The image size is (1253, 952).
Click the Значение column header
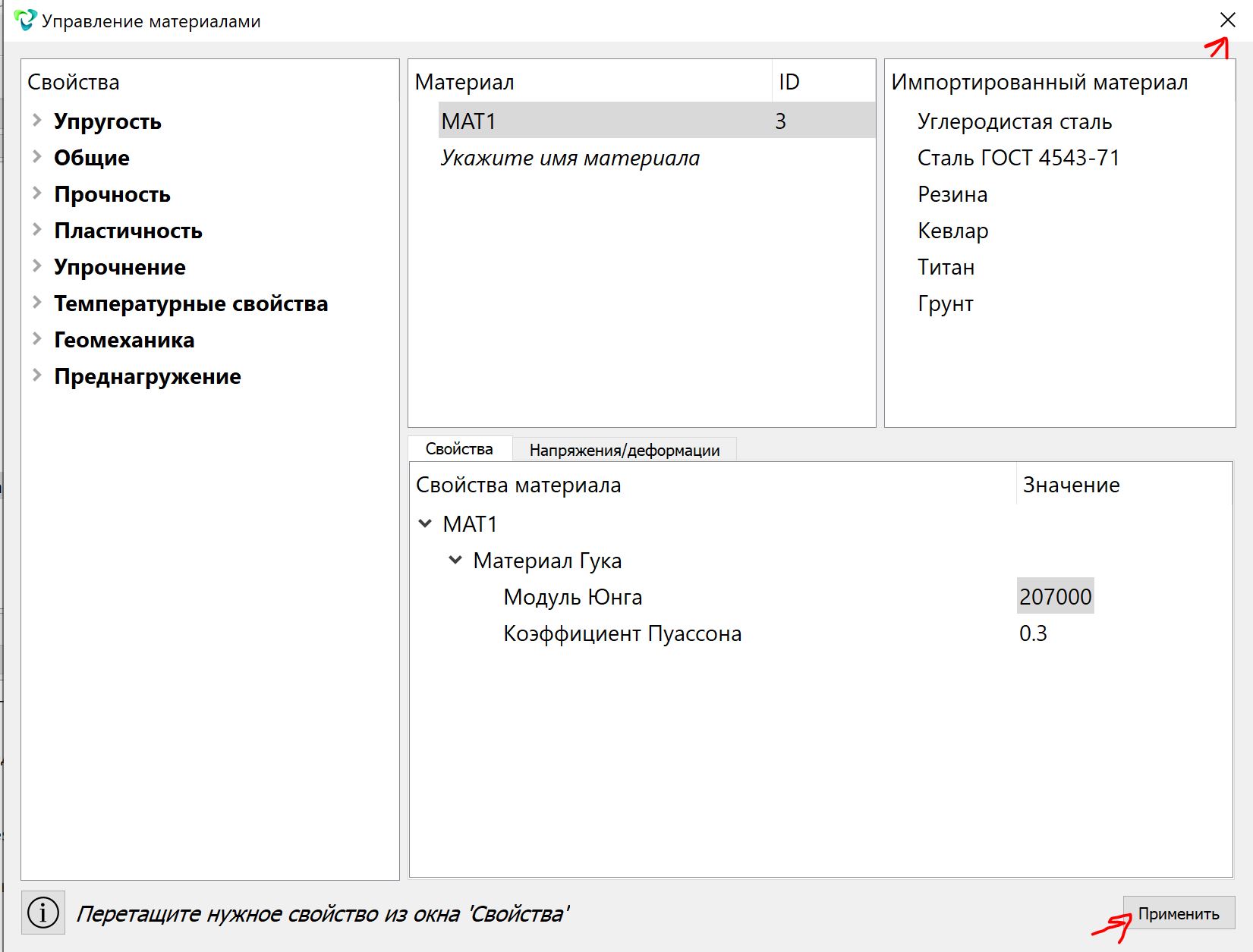1123,485
